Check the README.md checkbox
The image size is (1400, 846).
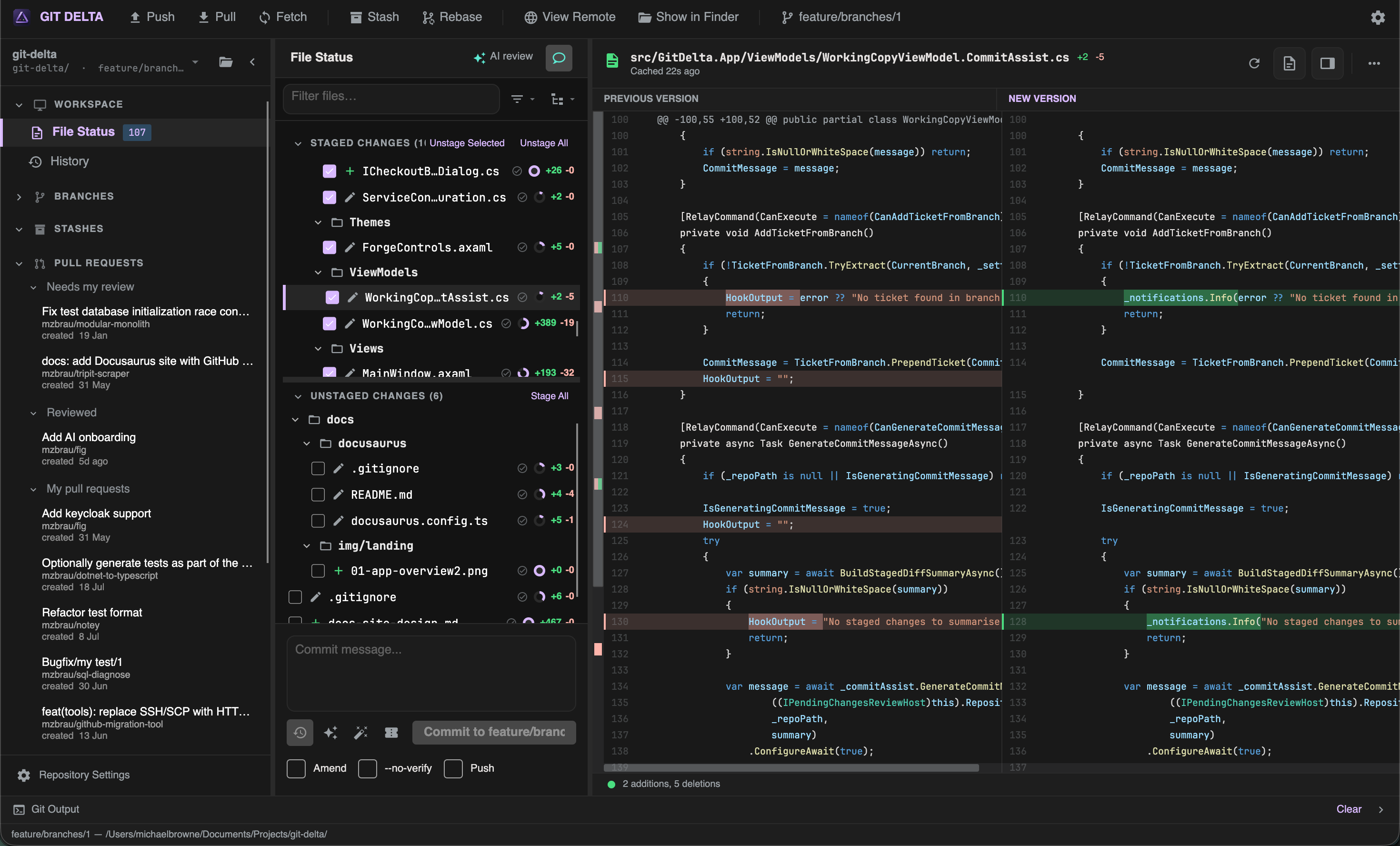pos(318,494)
